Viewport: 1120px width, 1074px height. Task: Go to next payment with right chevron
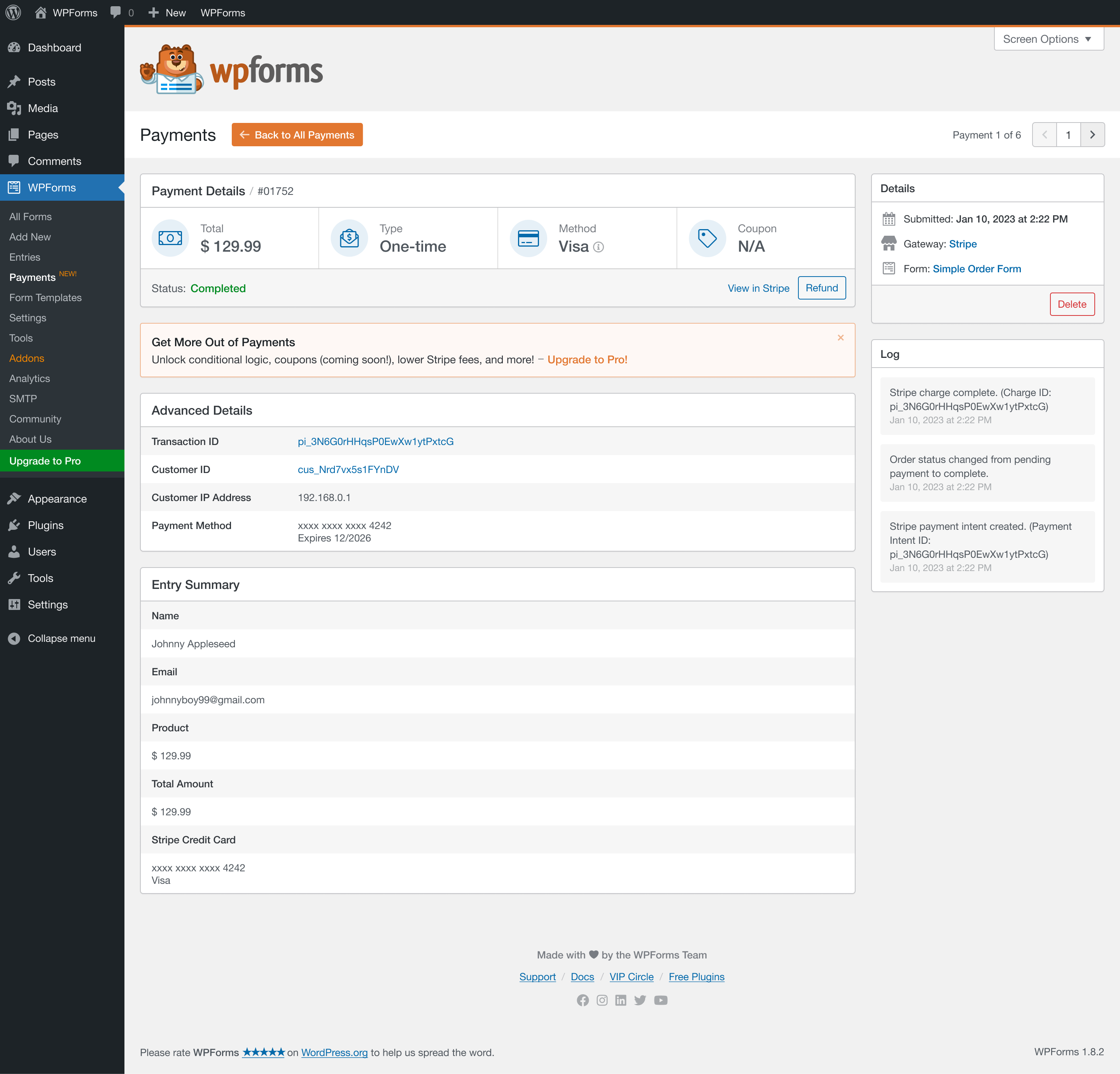pos(1092,135)
